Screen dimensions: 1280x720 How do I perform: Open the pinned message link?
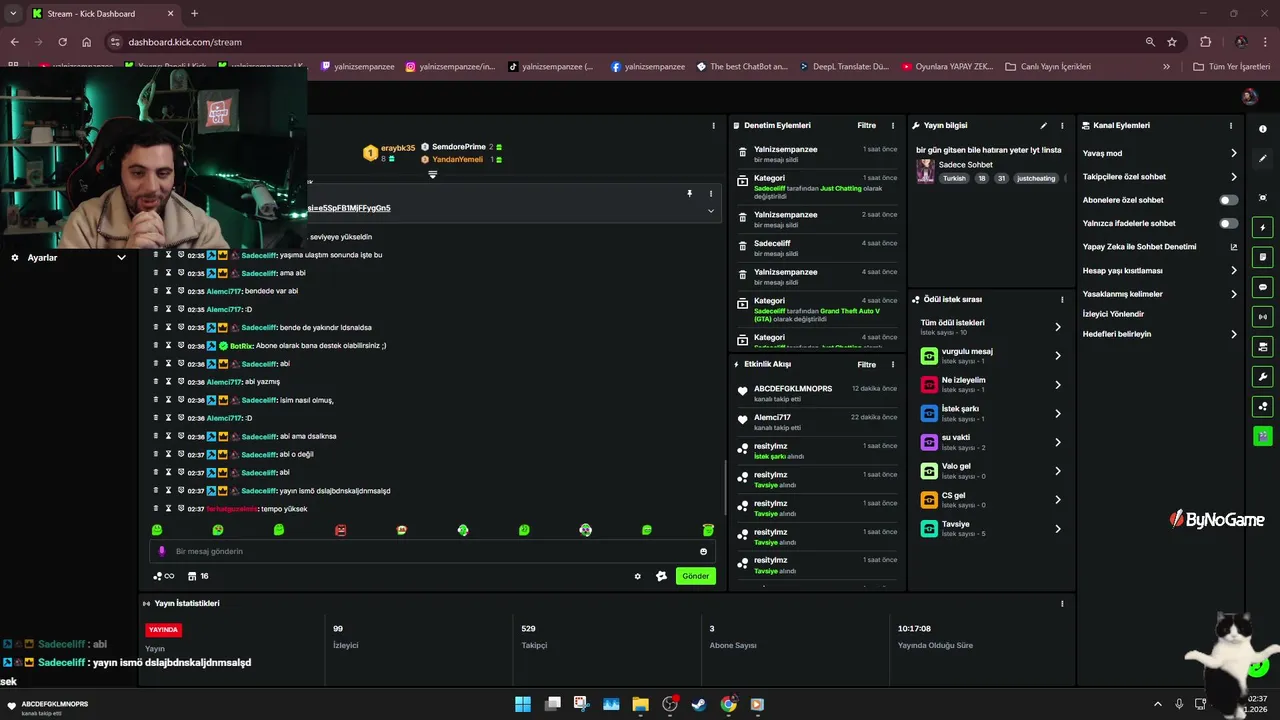(x=349, y=208)
